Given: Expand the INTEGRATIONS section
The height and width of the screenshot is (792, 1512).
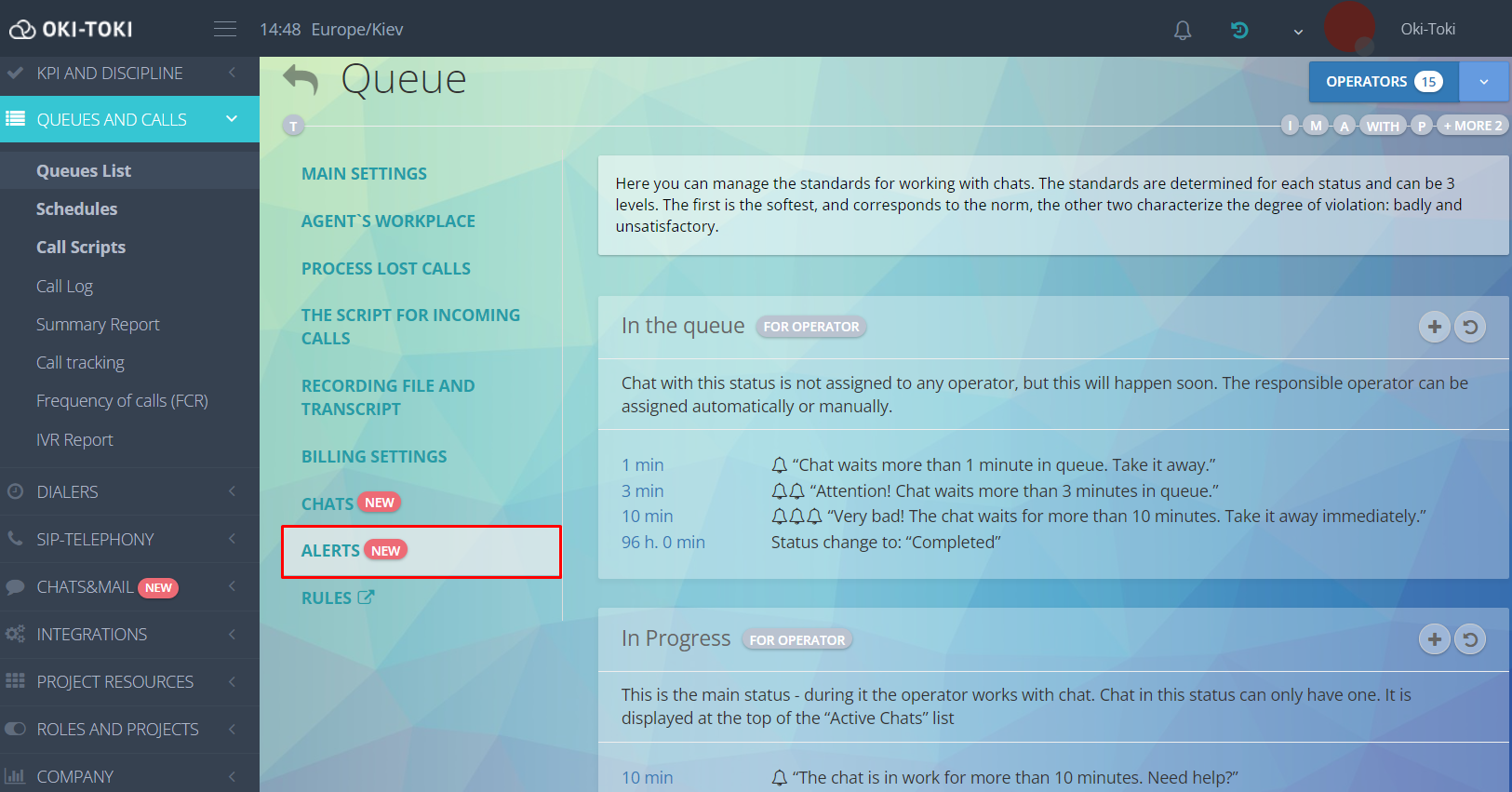Looking at the screenshot, I should pos(129,634).
